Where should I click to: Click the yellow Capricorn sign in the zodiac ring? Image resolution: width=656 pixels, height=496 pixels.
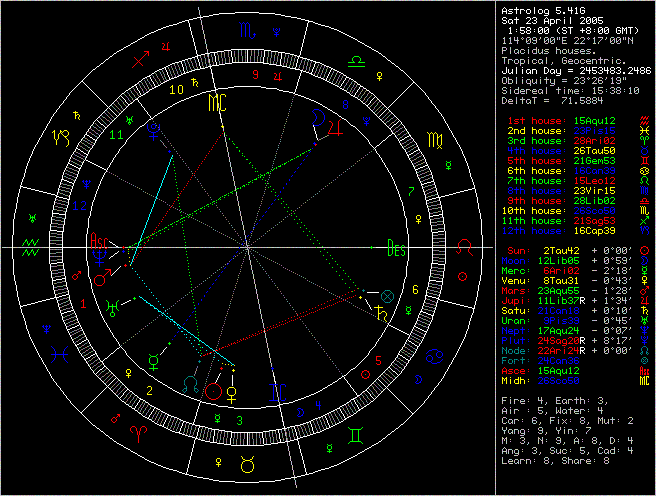coord(63,133)
